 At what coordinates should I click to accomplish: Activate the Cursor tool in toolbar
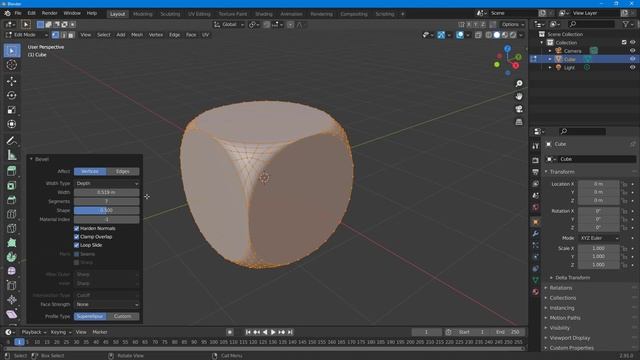[x=12, y=64]
